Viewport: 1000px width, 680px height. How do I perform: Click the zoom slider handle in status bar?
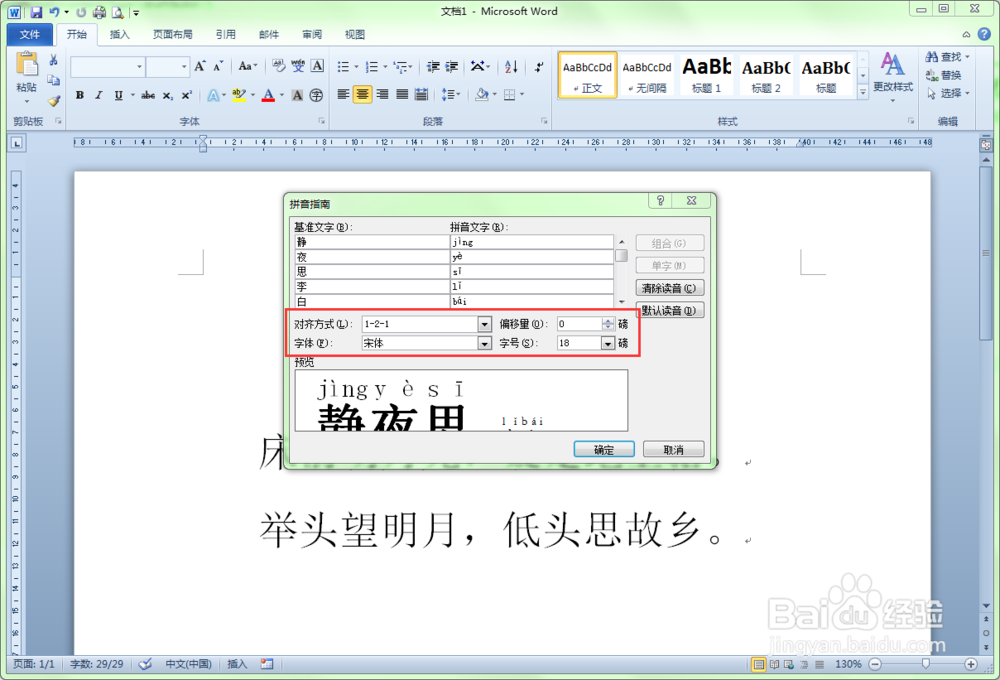coord(926,664)
